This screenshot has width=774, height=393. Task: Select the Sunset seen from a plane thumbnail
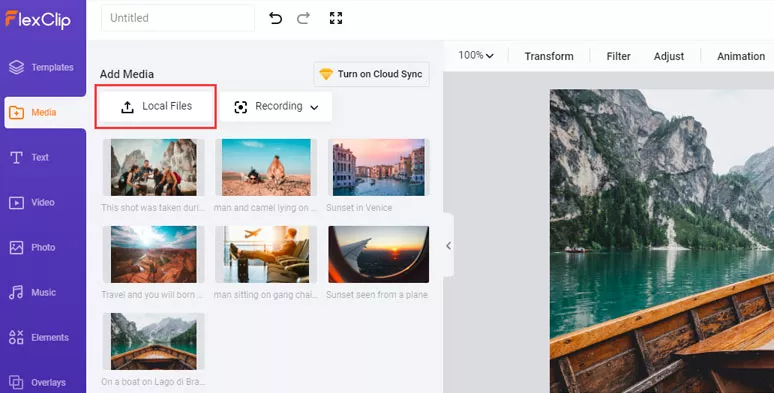coord(379,254)
